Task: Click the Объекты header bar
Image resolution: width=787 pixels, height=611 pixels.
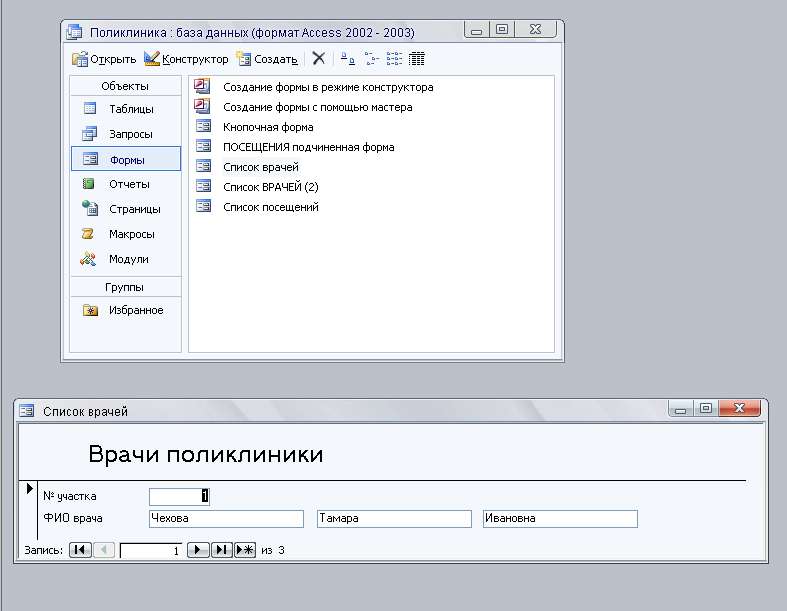Action: 125,86
